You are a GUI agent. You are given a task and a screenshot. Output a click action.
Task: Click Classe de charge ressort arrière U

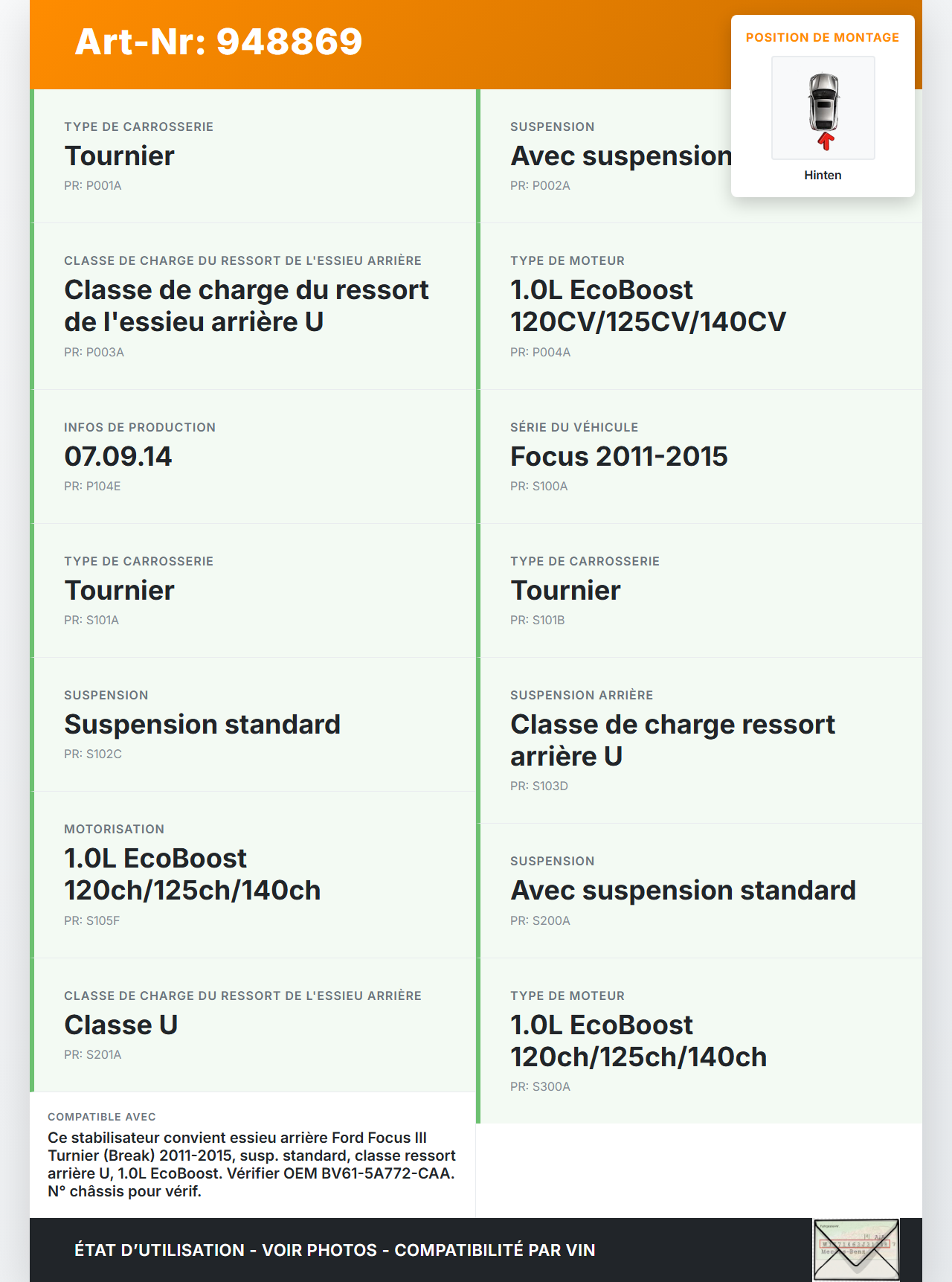coord(699,740)
